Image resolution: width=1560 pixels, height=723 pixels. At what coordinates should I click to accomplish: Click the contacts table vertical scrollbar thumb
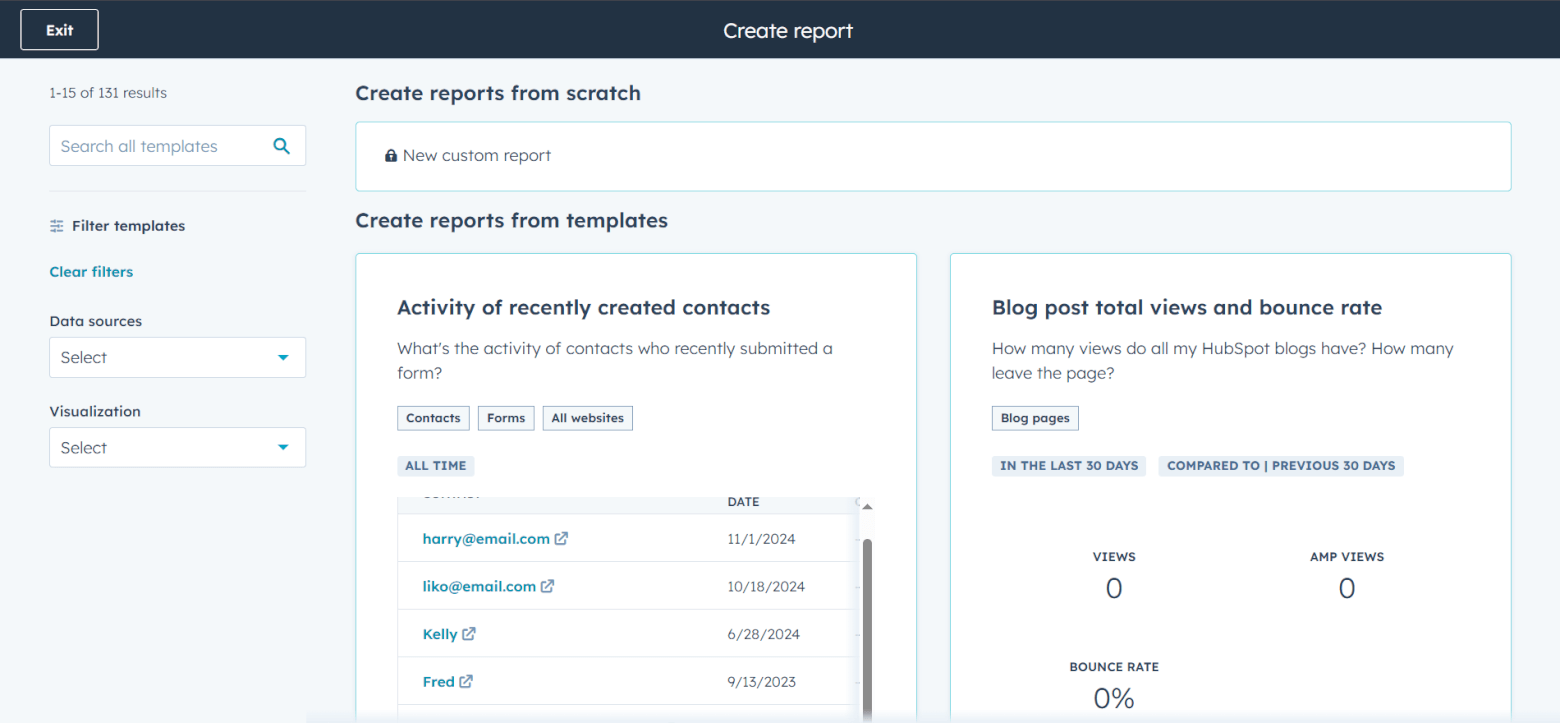[867, 630]
